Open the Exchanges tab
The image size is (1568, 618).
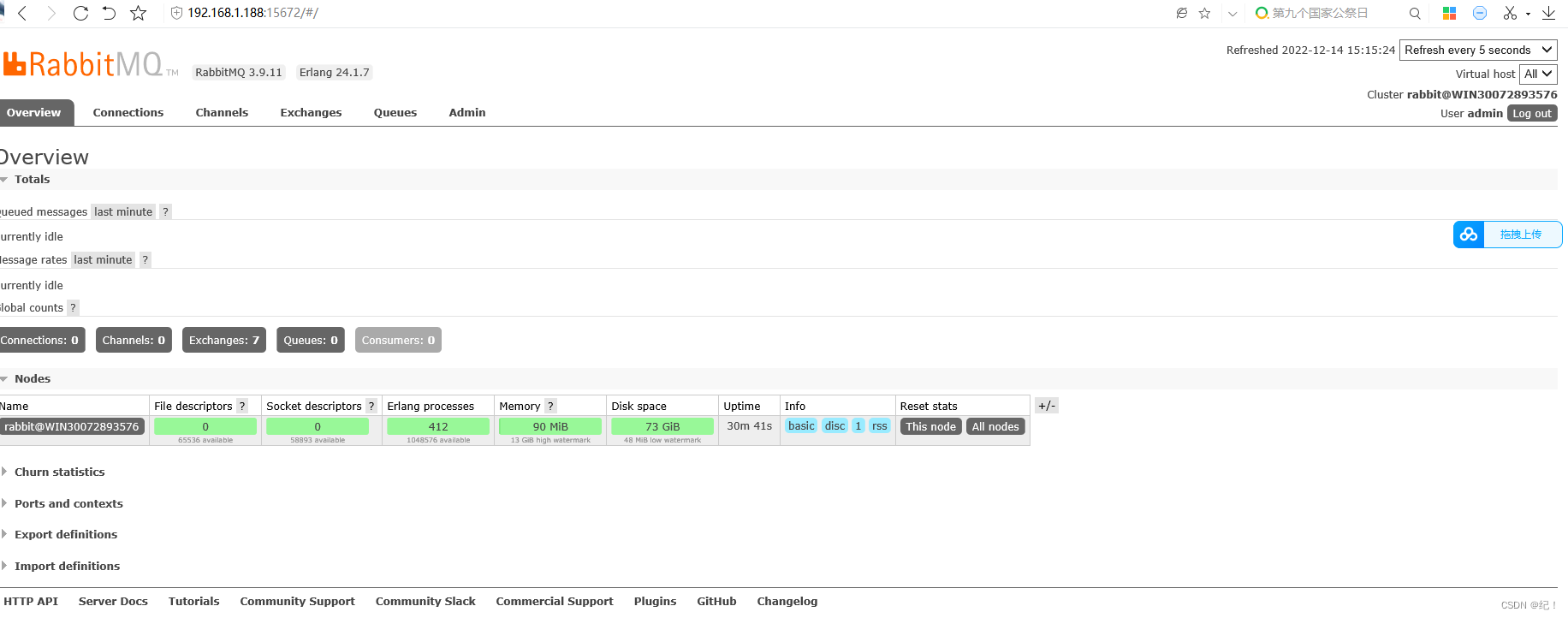(311, 112)
